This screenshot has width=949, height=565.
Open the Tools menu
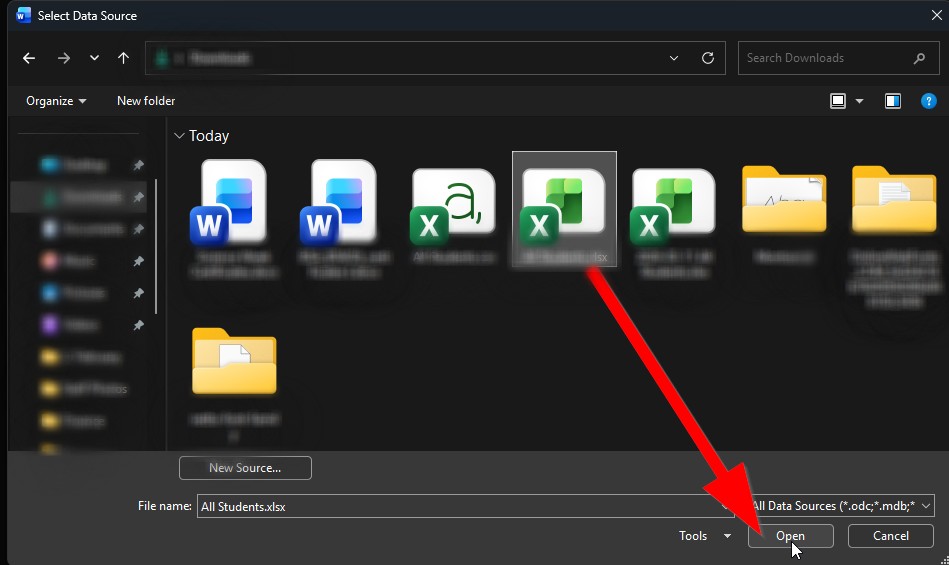(704, 536)
